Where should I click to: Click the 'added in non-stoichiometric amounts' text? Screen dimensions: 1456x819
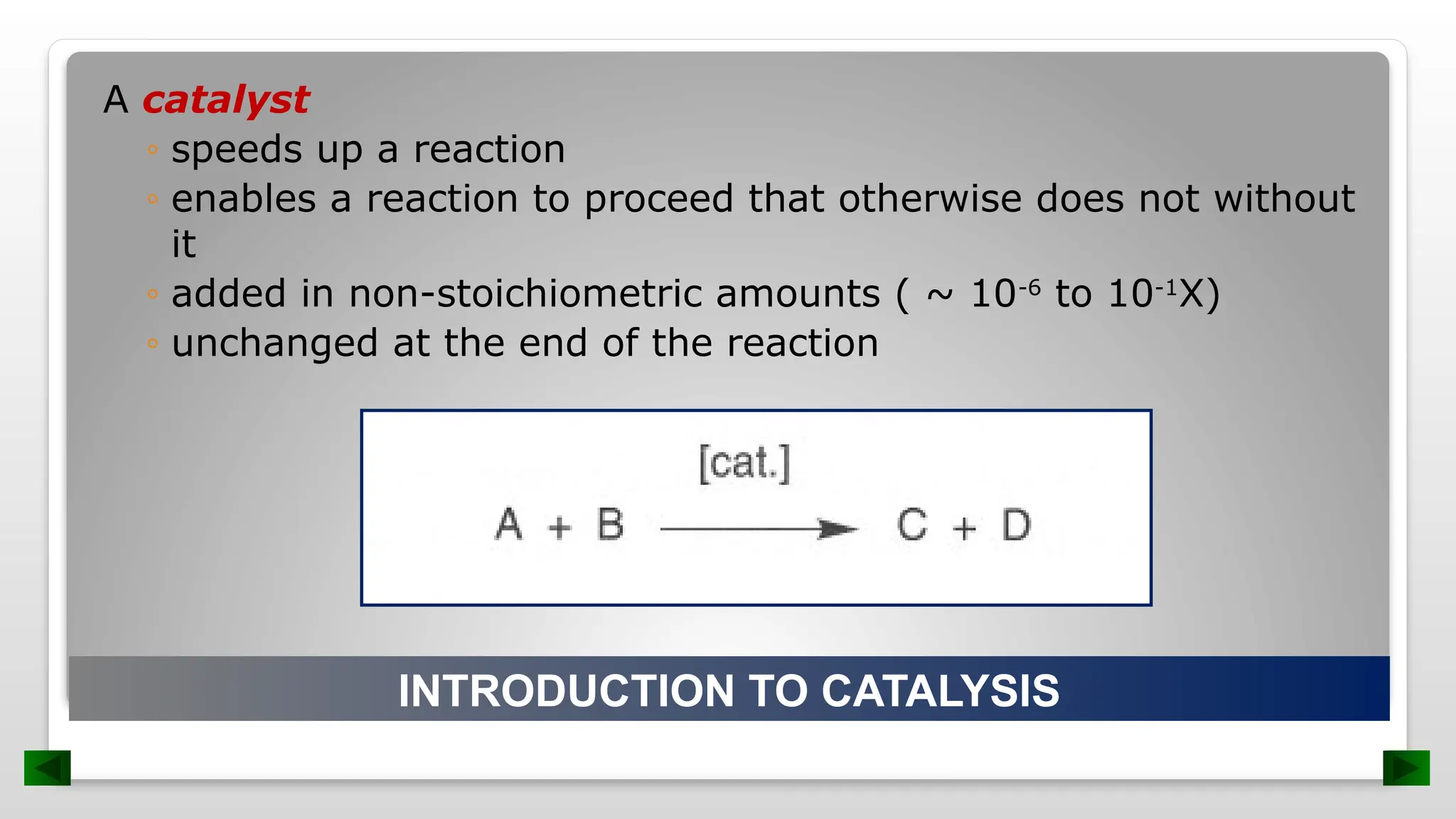point(526,294)
